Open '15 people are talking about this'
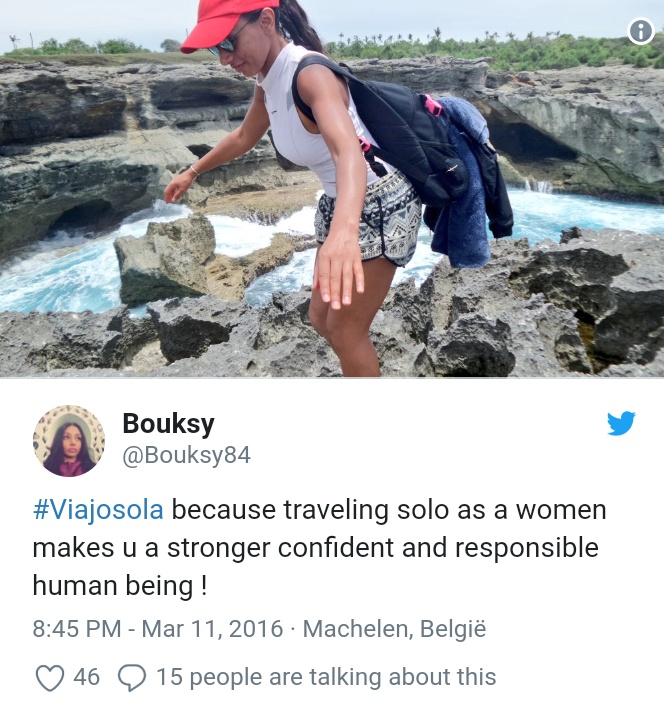This screenshot has height=713, width=664. point(326,677)
